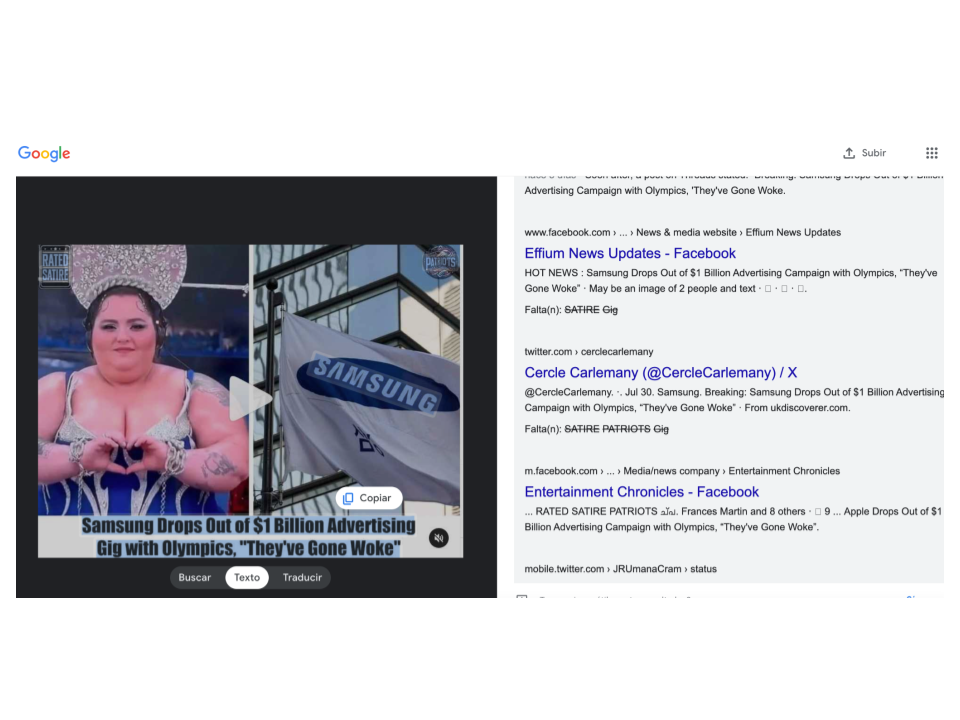Click the 'Falta(n): SATIRE PATRIOTS Gig' text
960x720 pixels.
[x=596, y=429]
